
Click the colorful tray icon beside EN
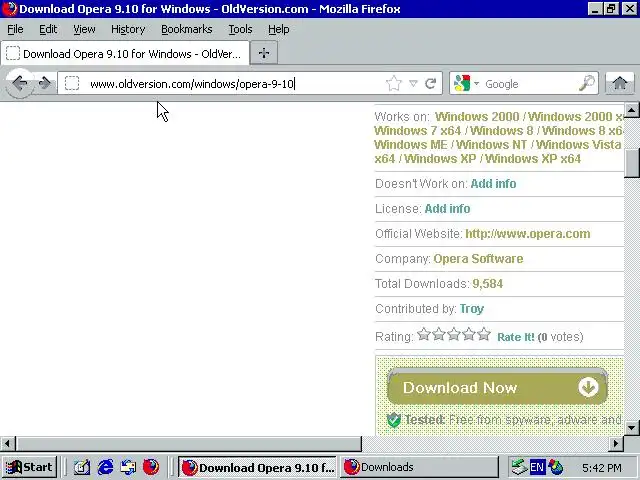(x=556, y=467)
